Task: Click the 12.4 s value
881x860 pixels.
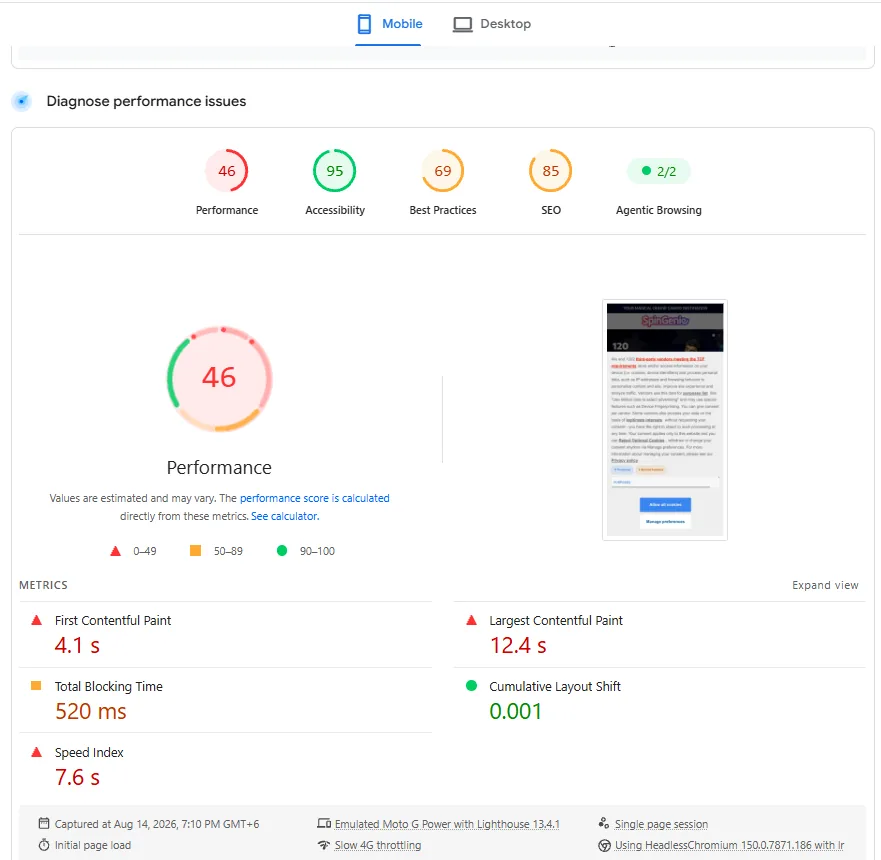Action: click(x=518, y=645)
